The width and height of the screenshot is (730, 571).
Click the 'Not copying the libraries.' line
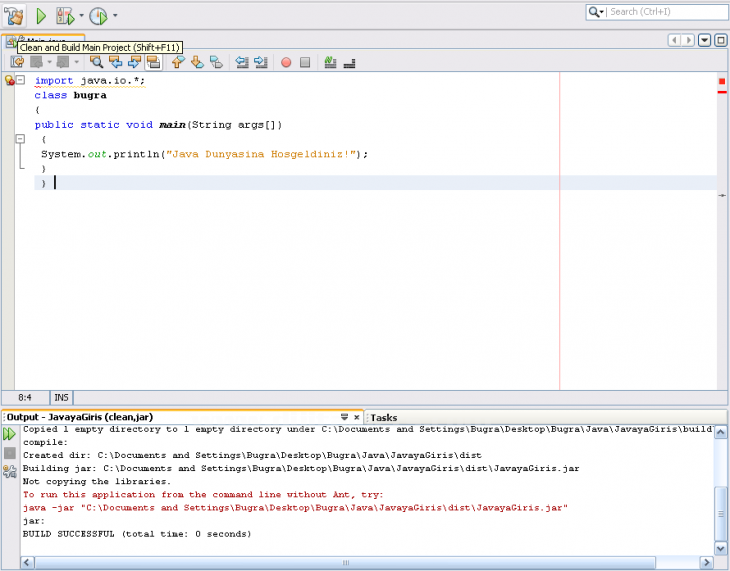(x=97, y=482)
